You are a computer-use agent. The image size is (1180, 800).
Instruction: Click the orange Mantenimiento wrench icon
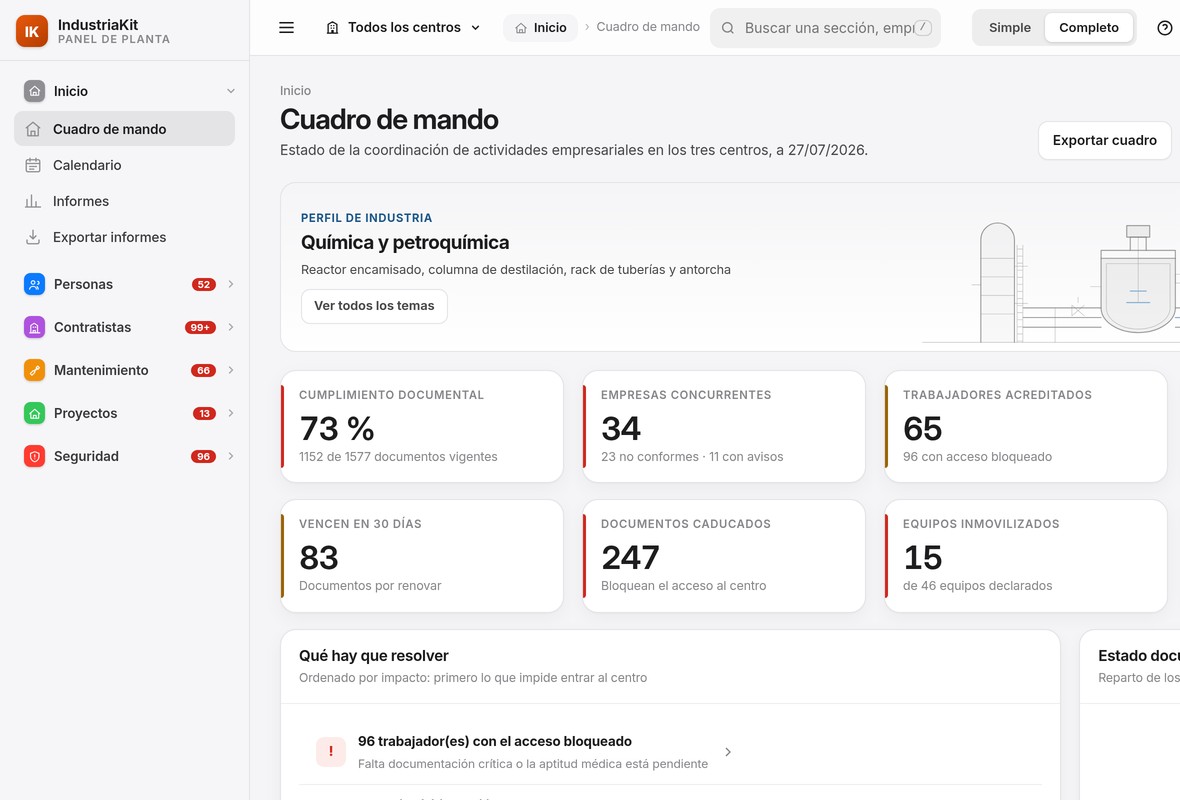tap(35, 370)
